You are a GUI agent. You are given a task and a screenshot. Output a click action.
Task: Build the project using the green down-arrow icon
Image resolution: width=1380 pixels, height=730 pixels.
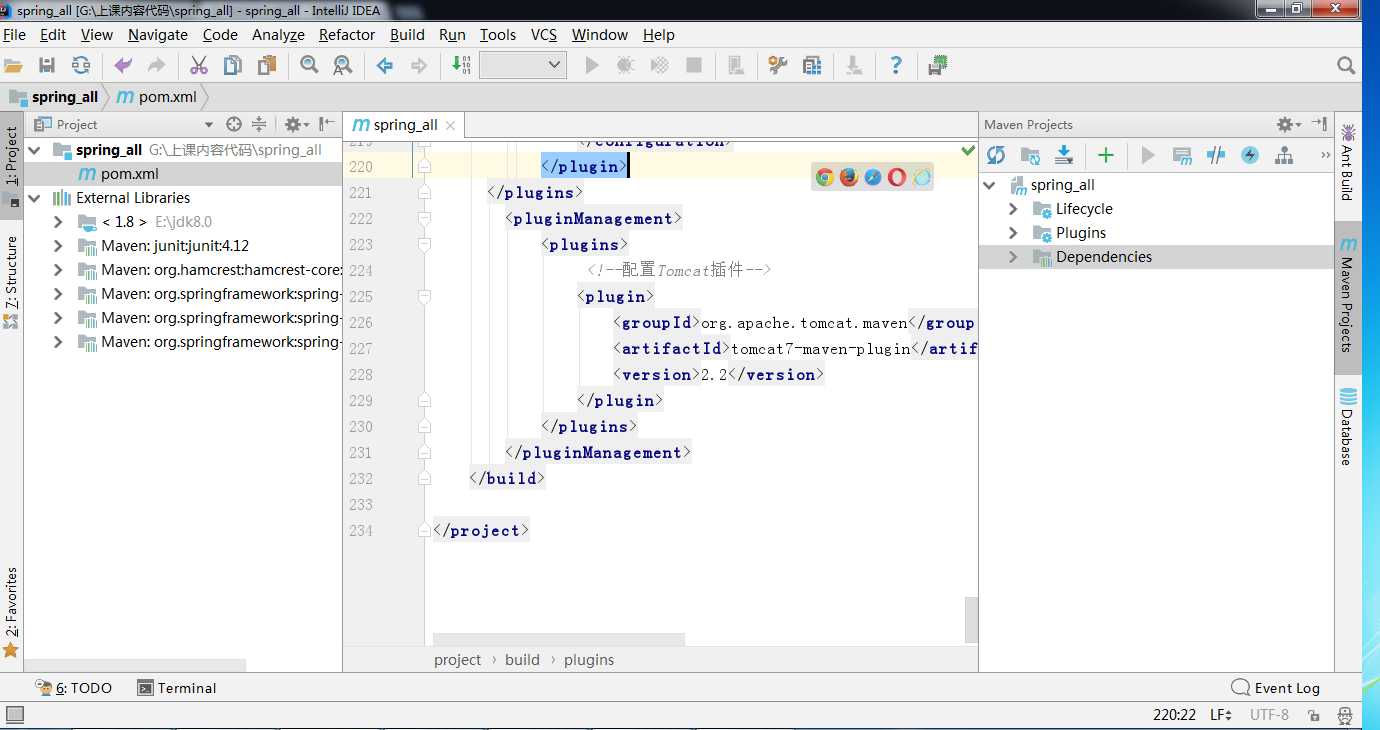(461, 65)
